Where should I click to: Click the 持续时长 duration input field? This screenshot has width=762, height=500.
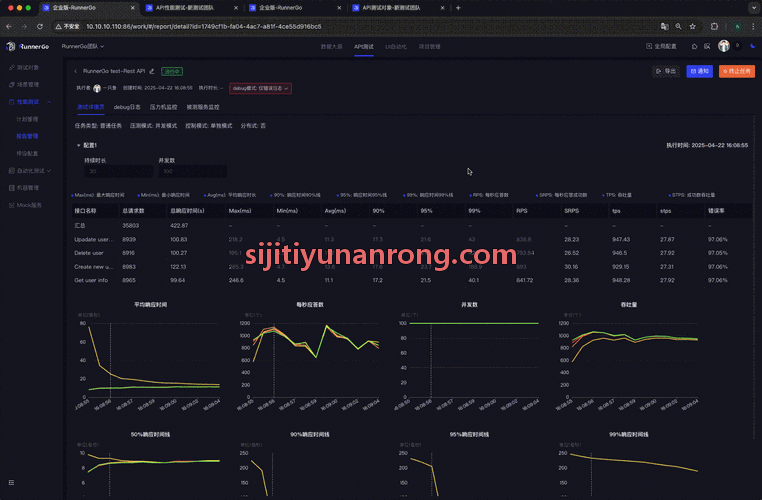point(119,171)
